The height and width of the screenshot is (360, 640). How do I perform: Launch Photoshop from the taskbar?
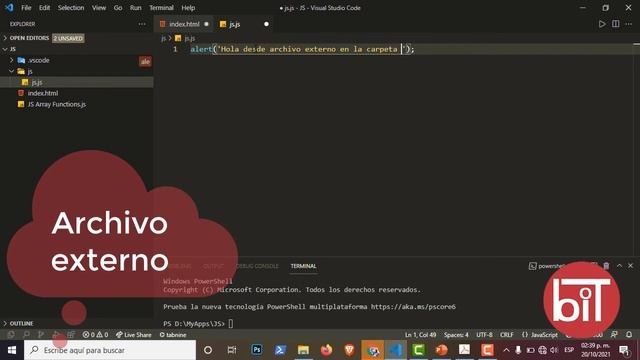[257, 350]
